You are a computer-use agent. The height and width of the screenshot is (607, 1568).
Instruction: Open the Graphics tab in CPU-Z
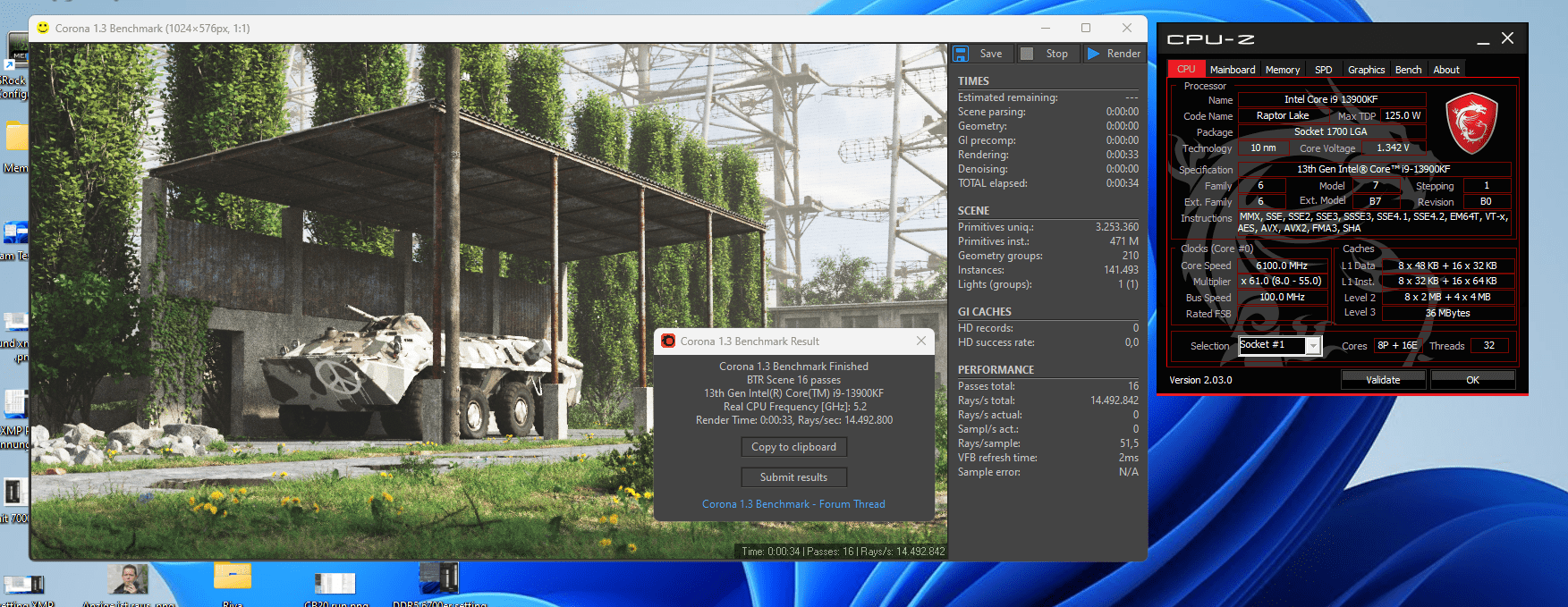[1366, 70]
